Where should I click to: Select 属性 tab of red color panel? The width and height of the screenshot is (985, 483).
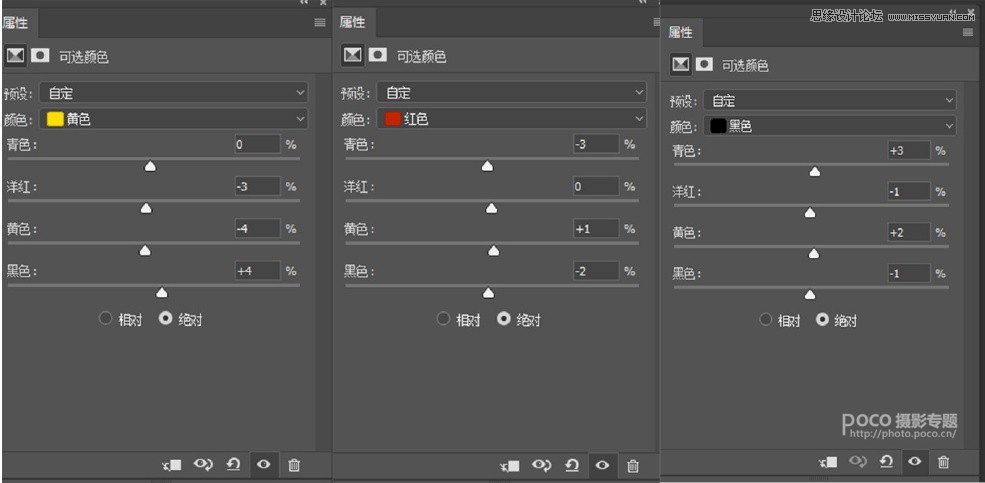click(352, 23)
